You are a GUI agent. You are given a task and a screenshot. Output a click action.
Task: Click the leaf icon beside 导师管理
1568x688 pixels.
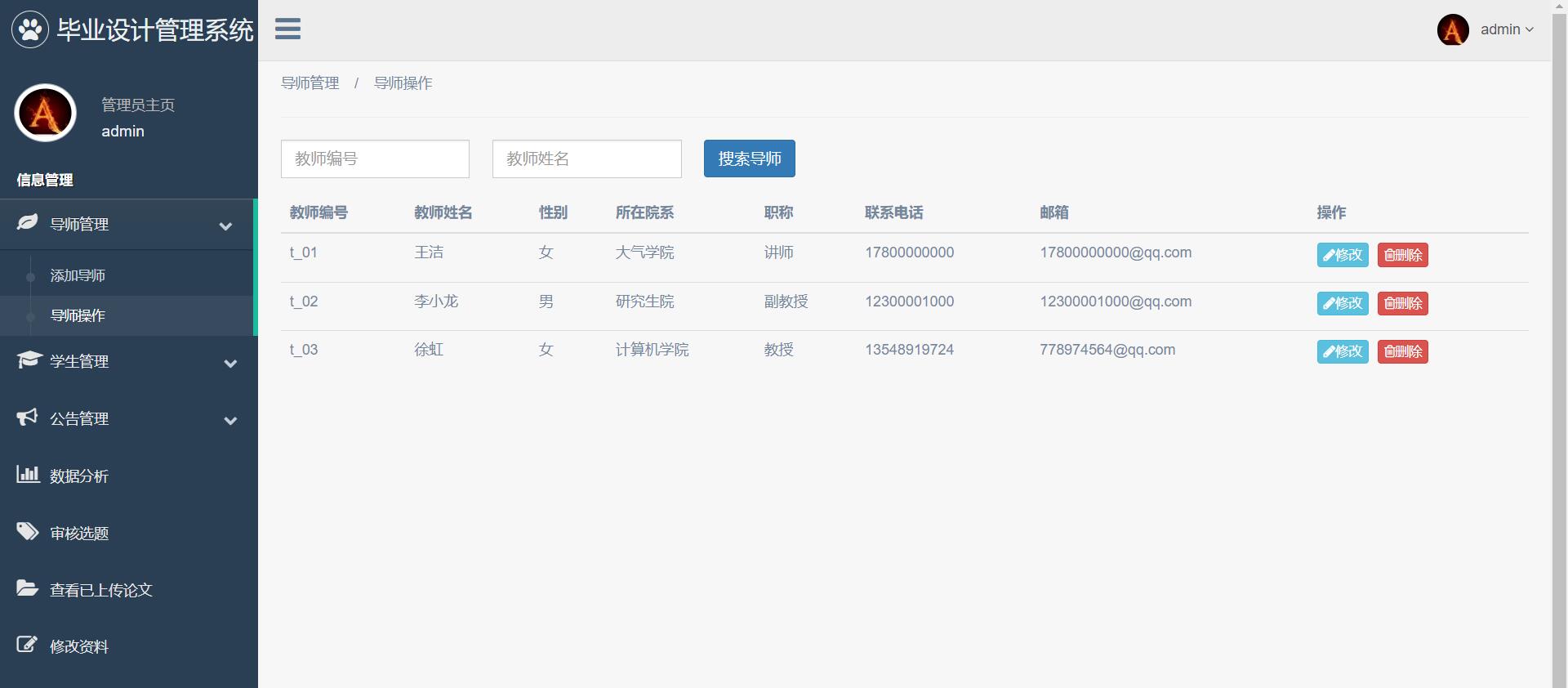pos(27,222)
